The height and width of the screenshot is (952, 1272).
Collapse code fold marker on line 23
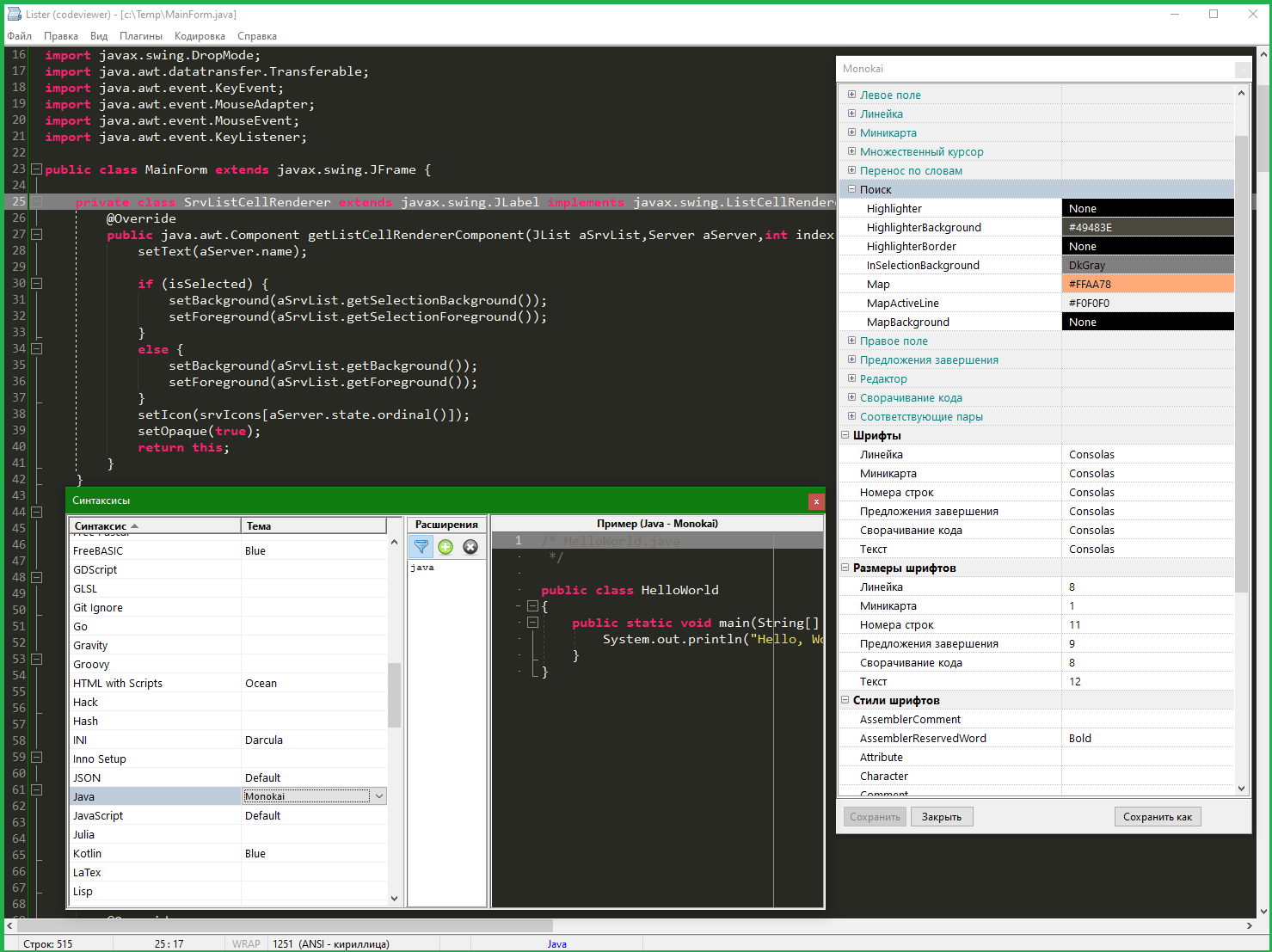37,169
